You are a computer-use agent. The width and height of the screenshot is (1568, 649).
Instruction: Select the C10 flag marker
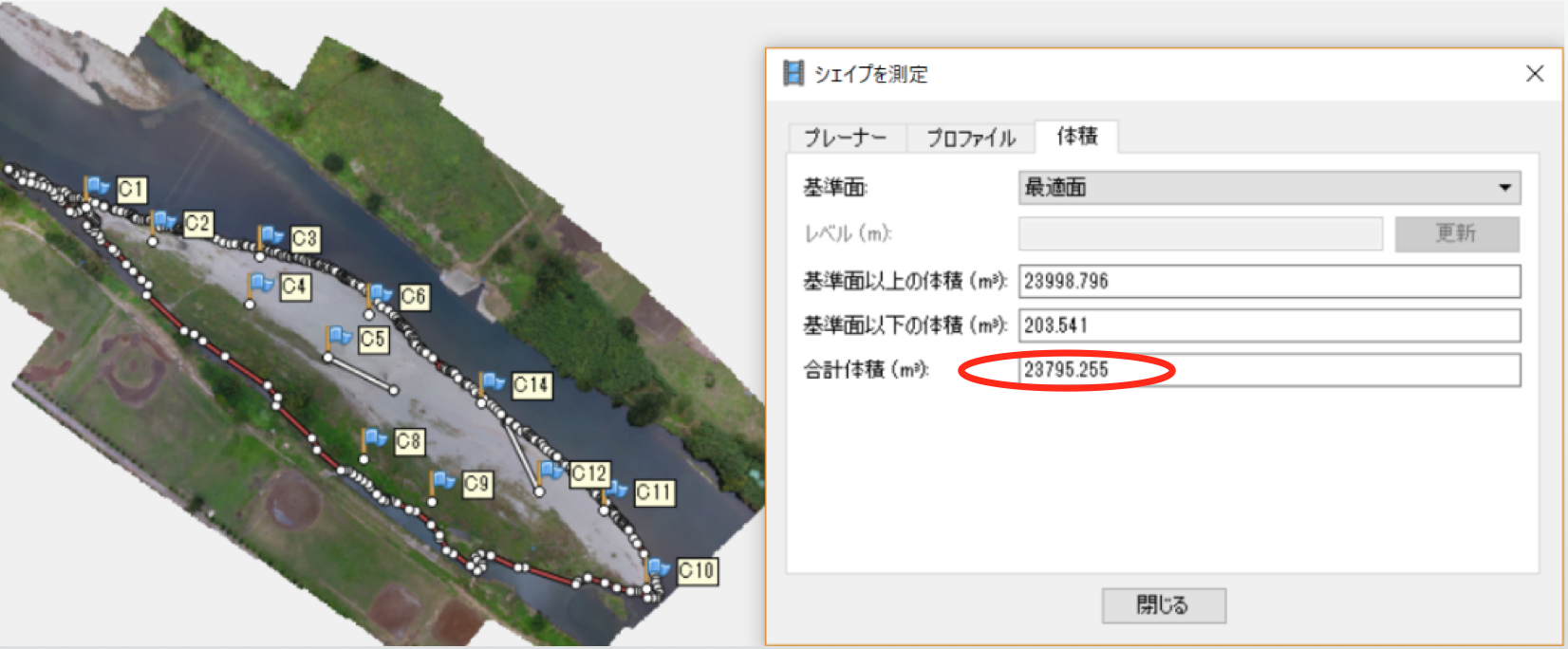tap(658, 568)
